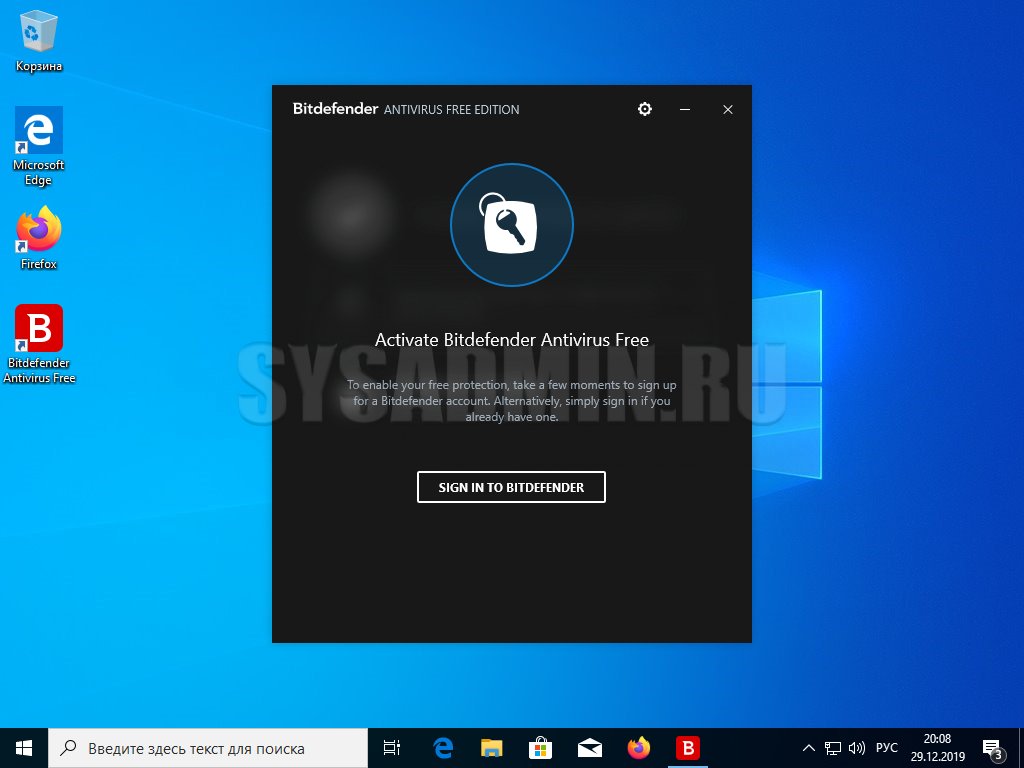Launch Edge from the taskbar
The width and height of the screenshot is (1024, 768).
tap(442, 748)
